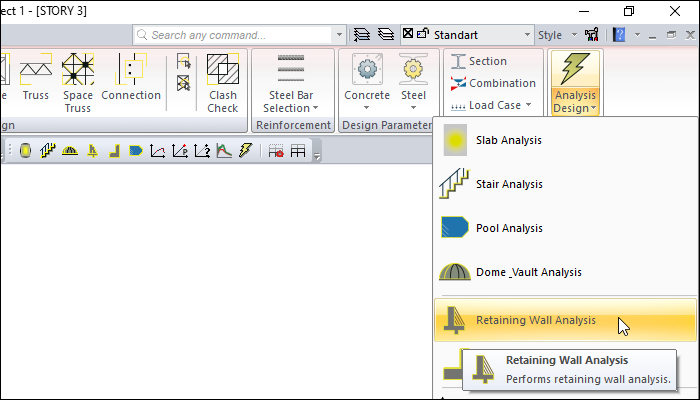Click the upper small selection icon beside Clash Check
The width and height of the screenshot is (700, 400).
[183, 62]
